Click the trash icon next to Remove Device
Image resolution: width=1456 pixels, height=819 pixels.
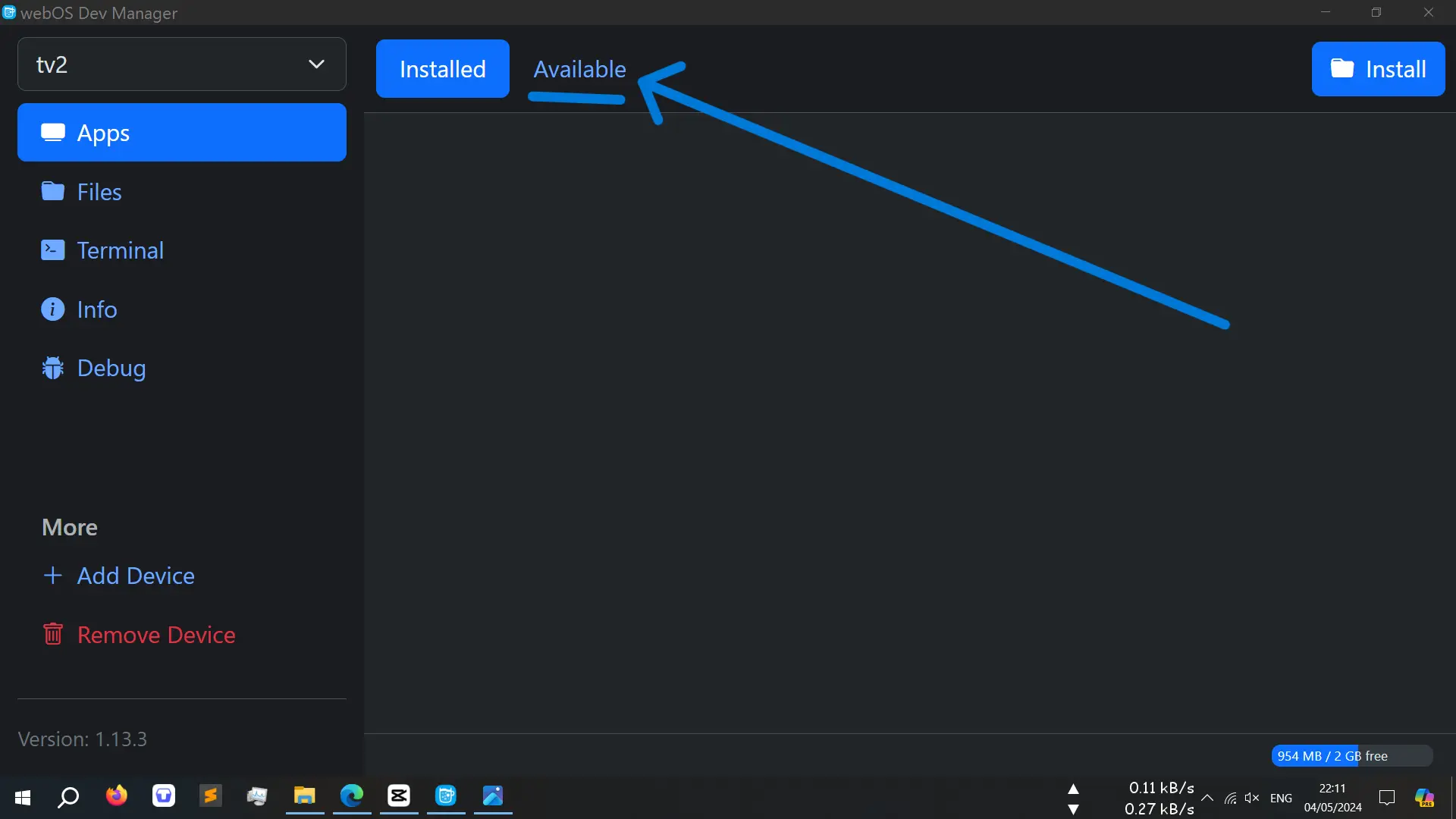click(52, 634)
